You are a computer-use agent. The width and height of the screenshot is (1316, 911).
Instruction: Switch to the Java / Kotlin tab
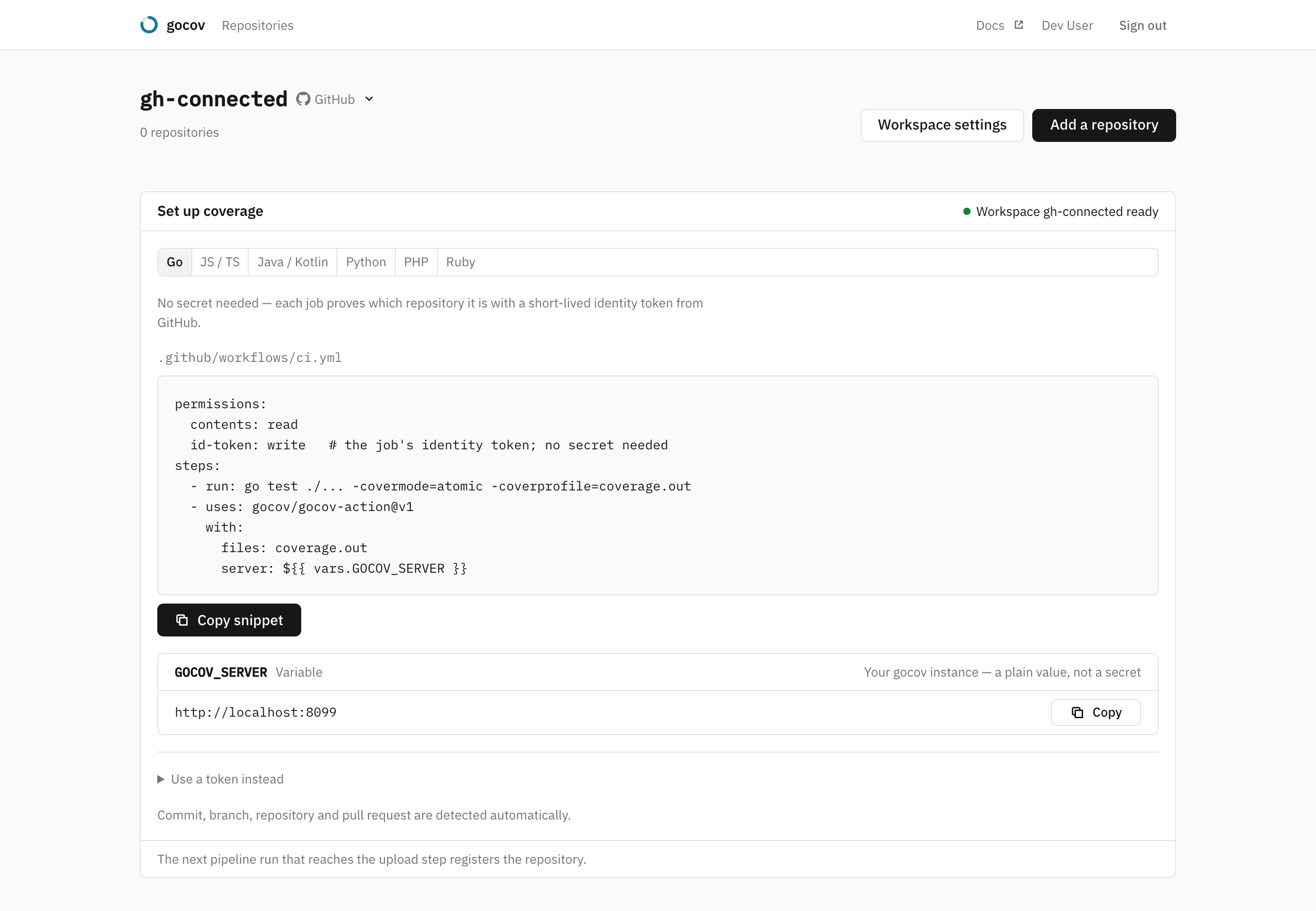pyautogui.click(x=293, y=262)
